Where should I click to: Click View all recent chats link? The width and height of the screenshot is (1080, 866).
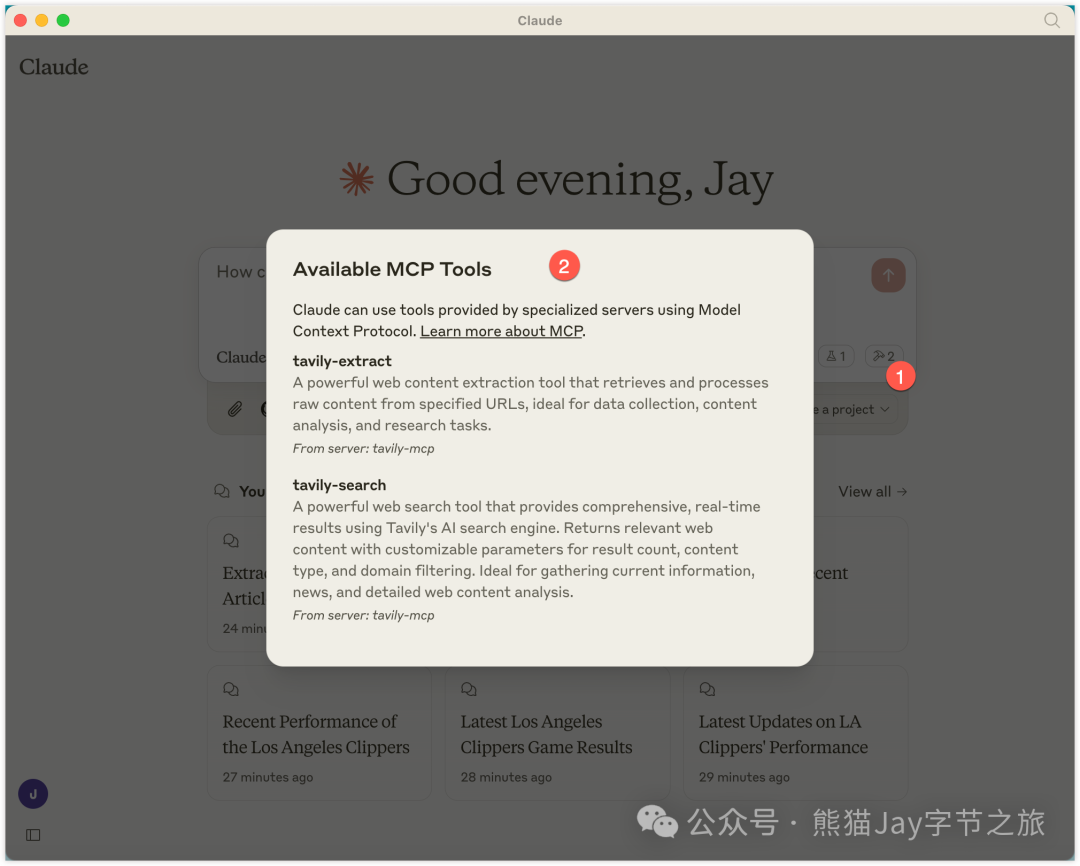tap(872, 492)
